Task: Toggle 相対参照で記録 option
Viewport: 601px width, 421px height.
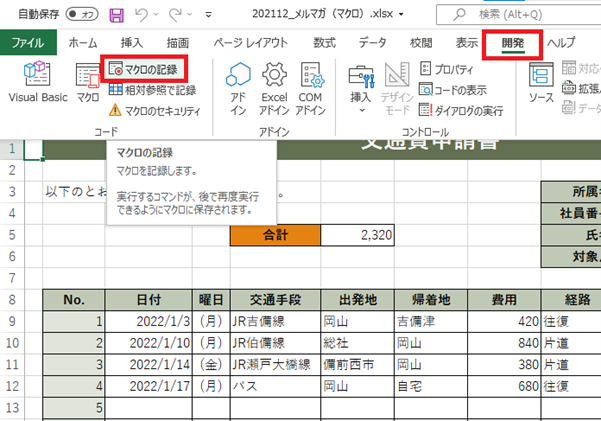Action: (153, 90)
